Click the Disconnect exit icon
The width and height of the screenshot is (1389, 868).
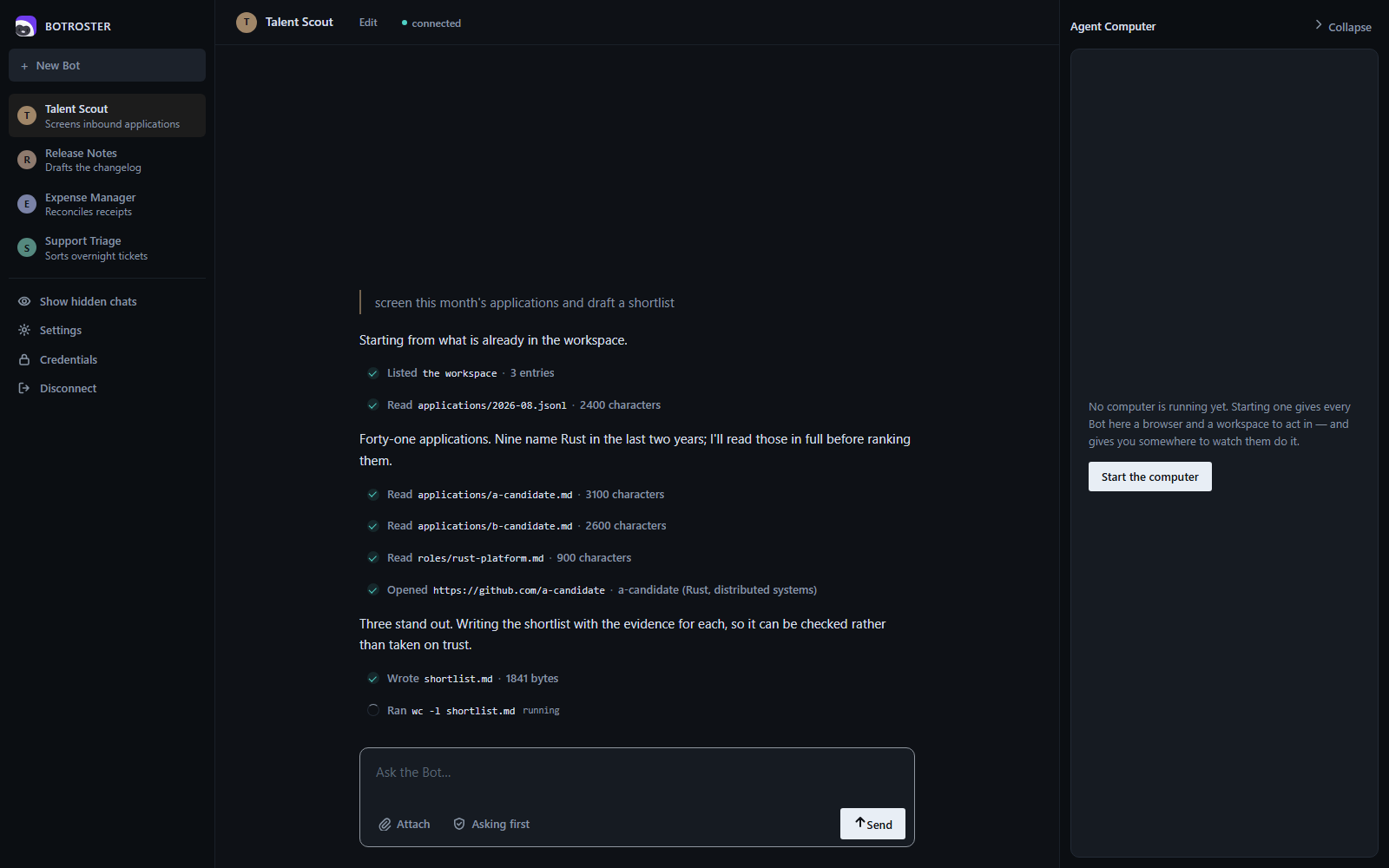click(x=24, y=388)
